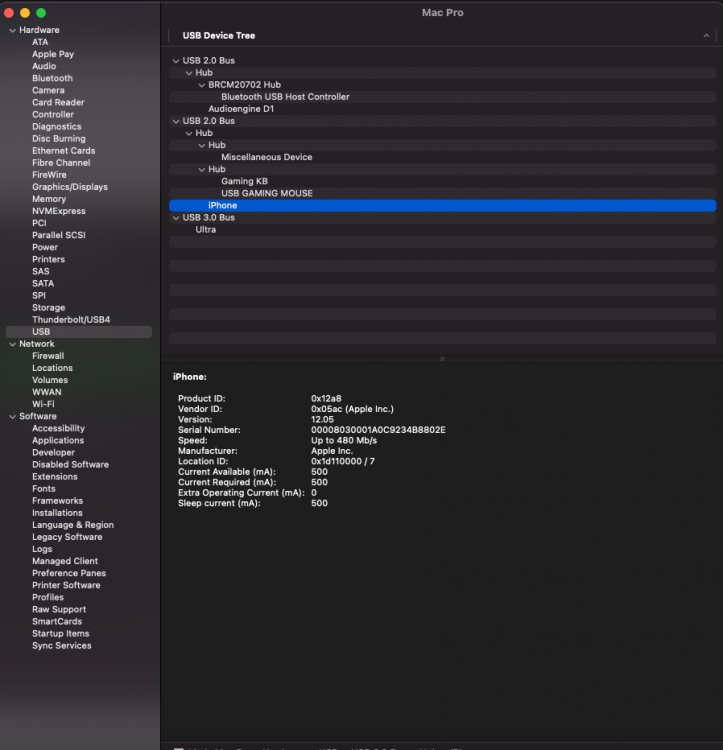Open Language & Region in the sidebar
723x750 pixels.
pyautogui.click(x=73, y=525)
